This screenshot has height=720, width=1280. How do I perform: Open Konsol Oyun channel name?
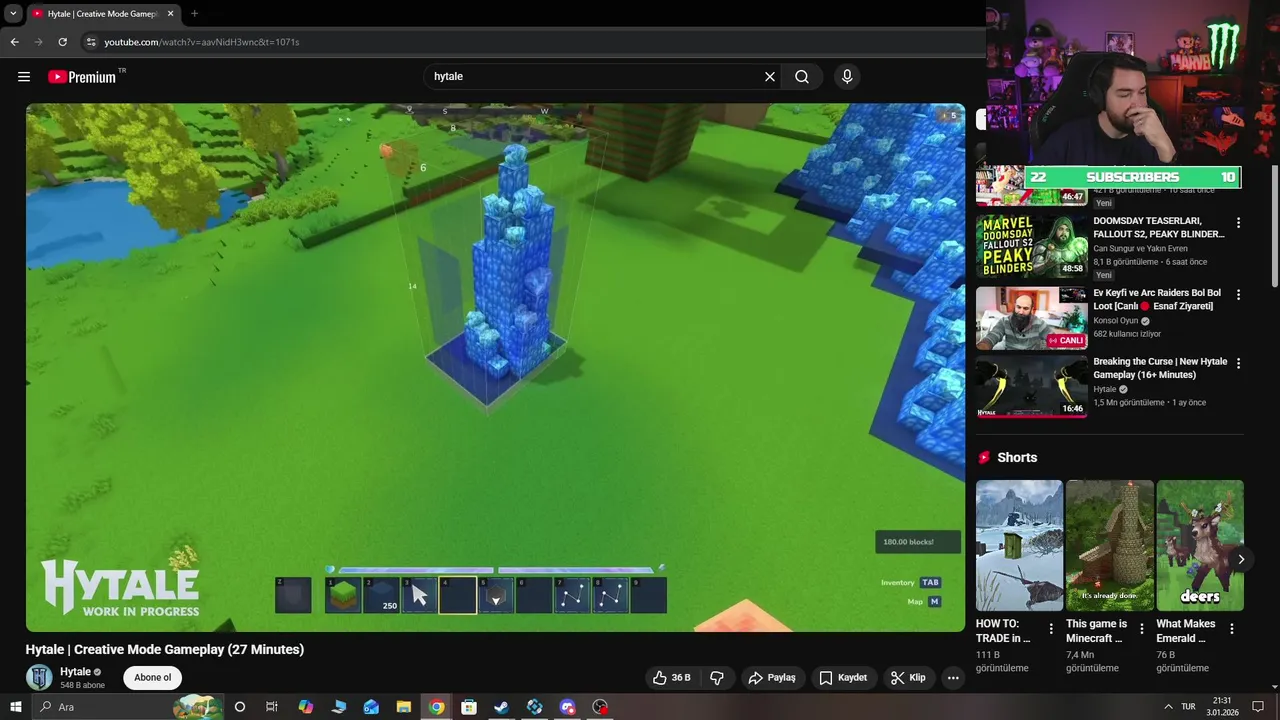coord(1116,321)
